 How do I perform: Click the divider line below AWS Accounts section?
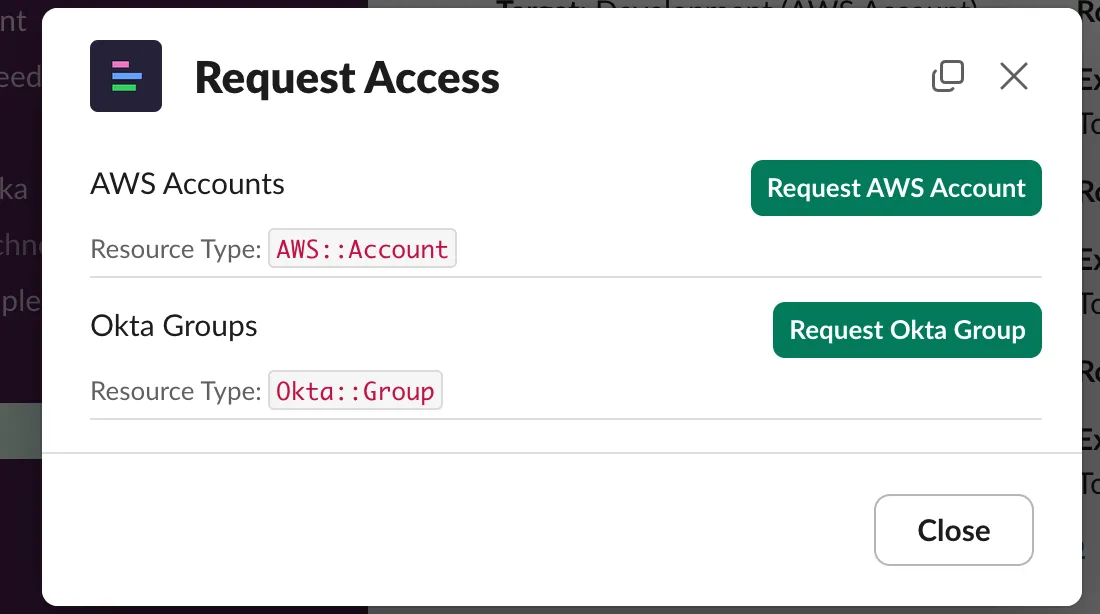pyautogui.click(x=566, y=277)
